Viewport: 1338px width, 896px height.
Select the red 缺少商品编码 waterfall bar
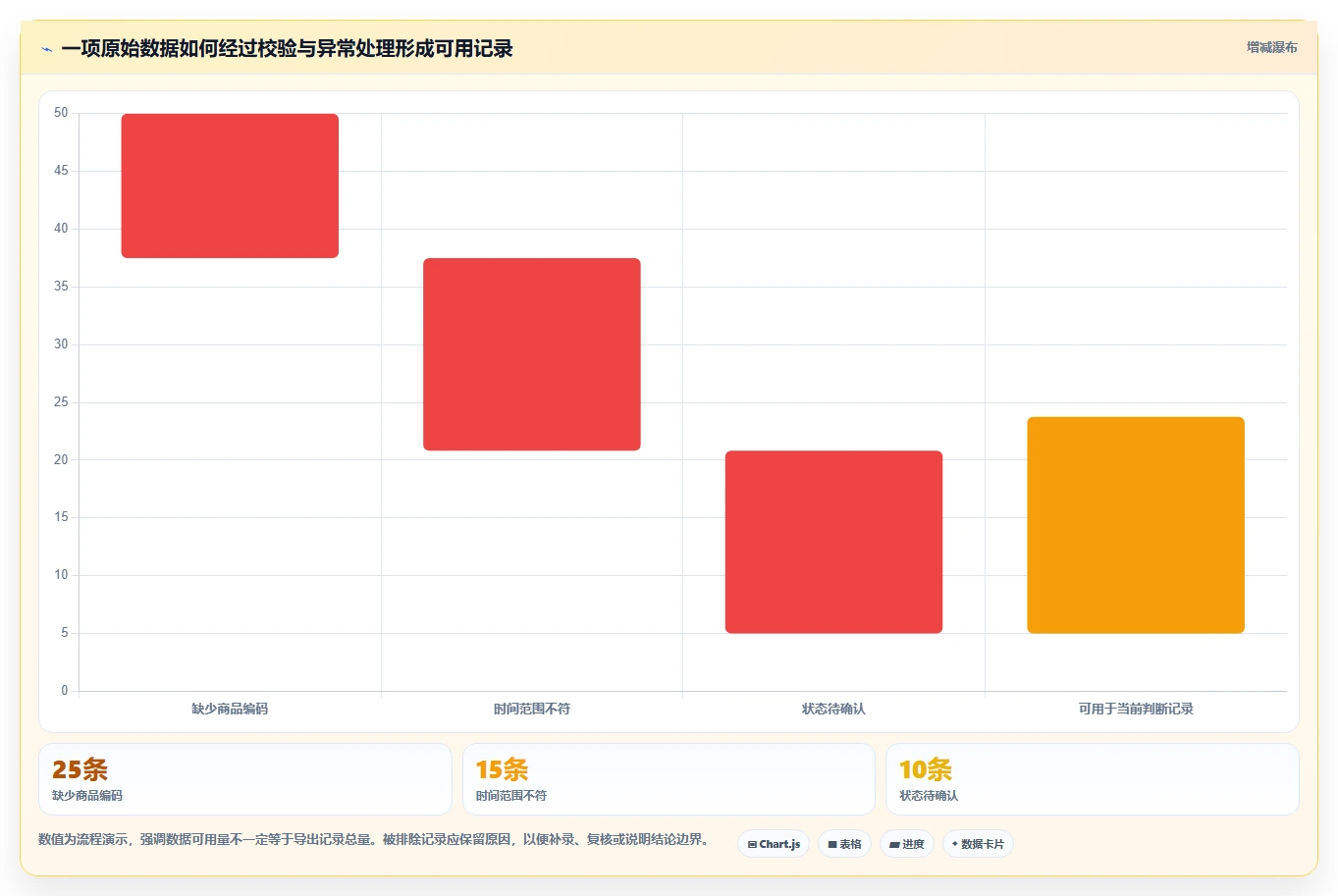[x=230, y=185]
